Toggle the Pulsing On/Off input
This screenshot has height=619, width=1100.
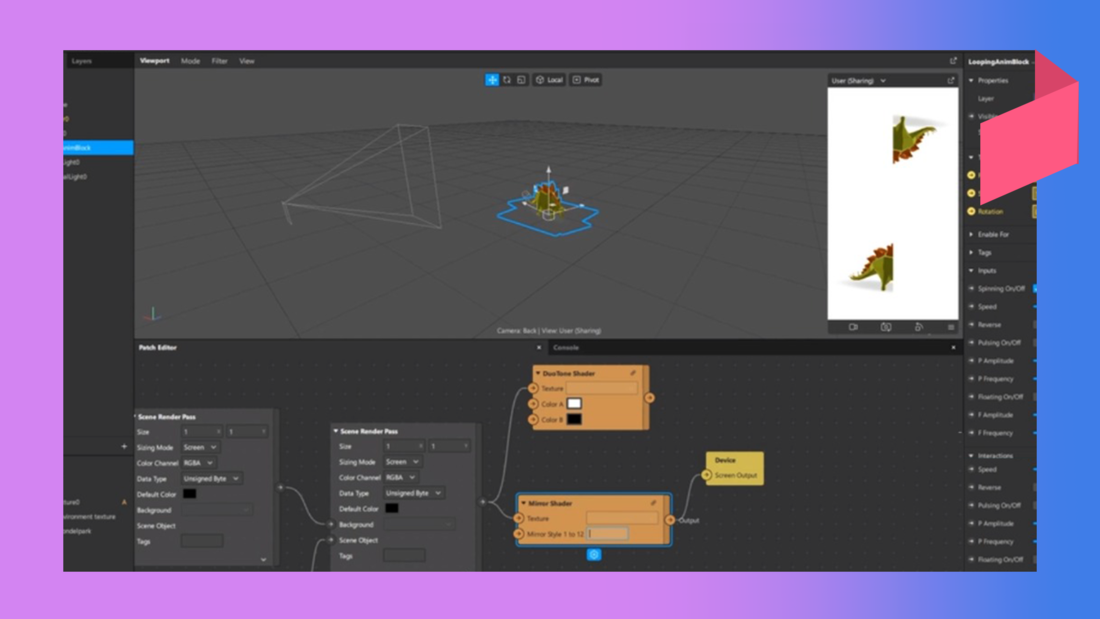[x=1034, y=342]
